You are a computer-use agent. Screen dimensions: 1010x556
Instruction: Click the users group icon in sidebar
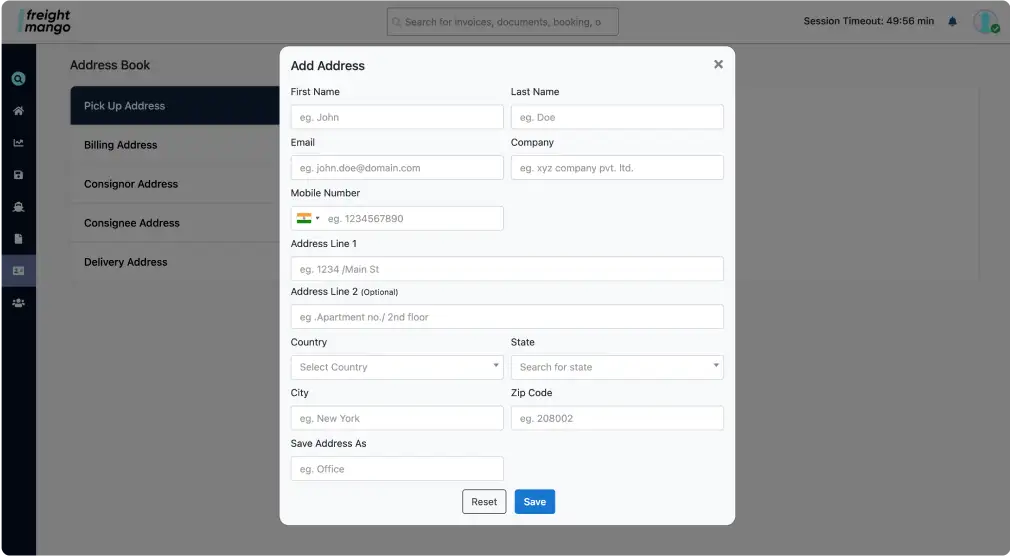click(18, 303)
